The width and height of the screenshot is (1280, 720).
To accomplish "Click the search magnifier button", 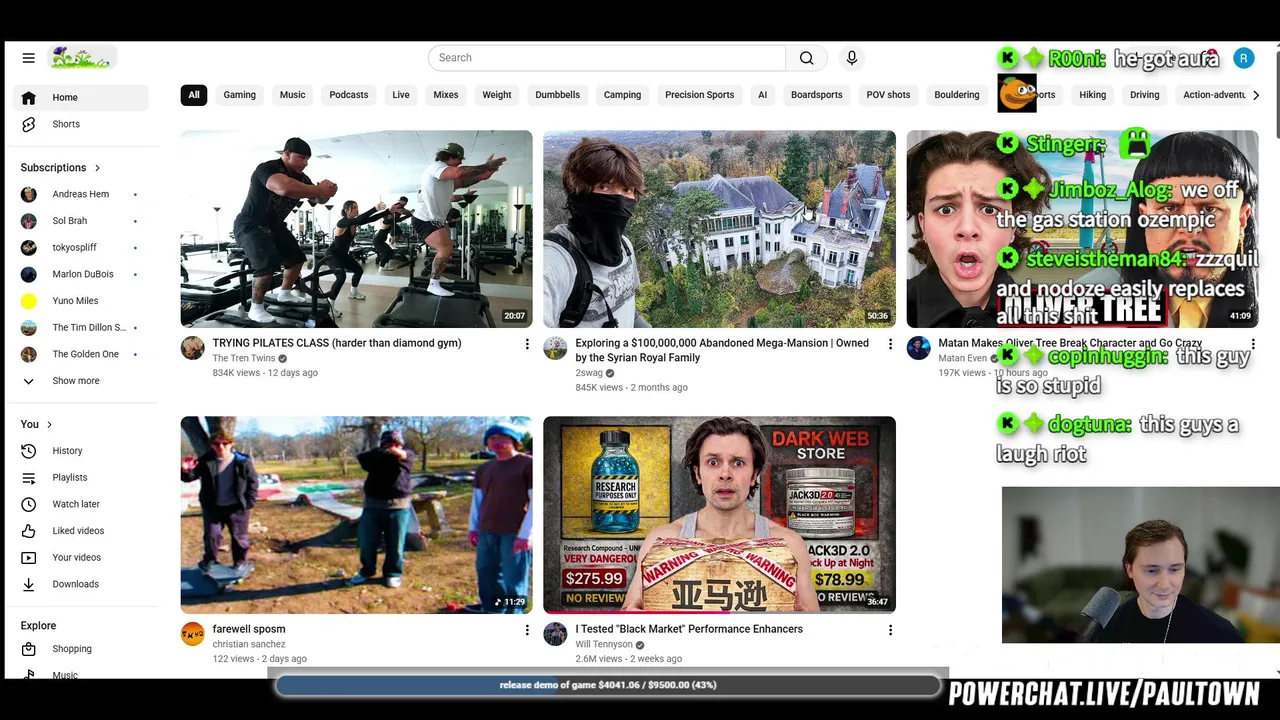I will click(x=806, y=58).
